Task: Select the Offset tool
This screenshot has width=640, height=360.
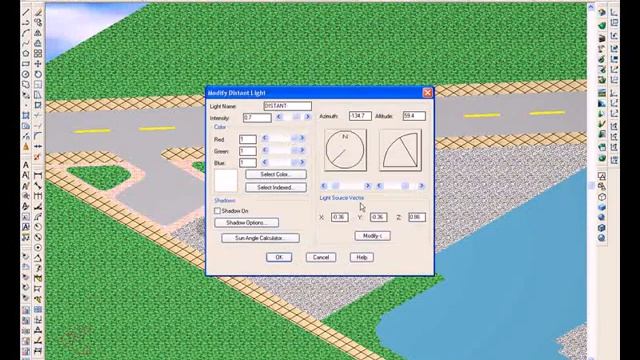Action: (x=38, y=43)
